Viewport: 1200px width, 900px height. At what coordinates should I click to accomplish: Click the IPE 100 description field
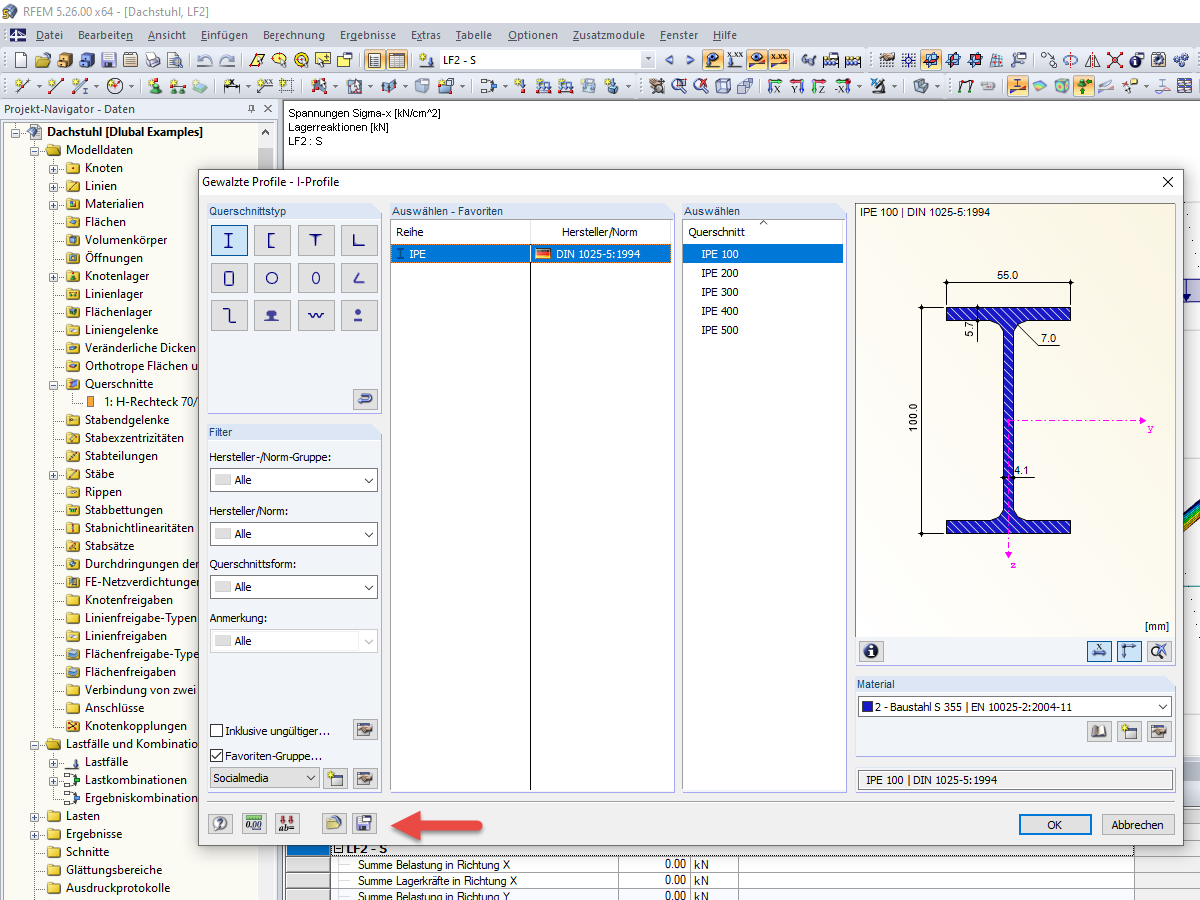(x=1014, y=780)
